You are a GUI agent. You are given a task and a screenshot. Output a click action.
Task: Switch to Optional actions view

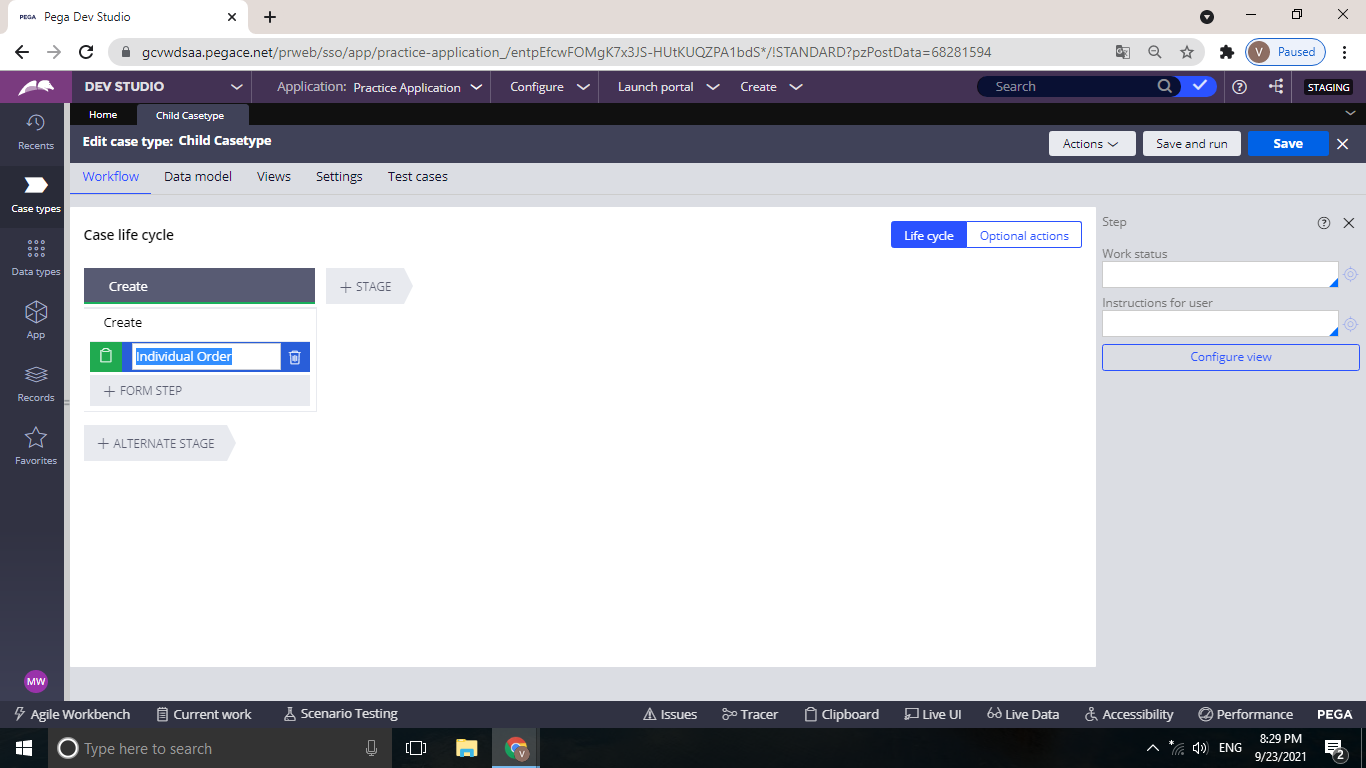(1024, 235)
